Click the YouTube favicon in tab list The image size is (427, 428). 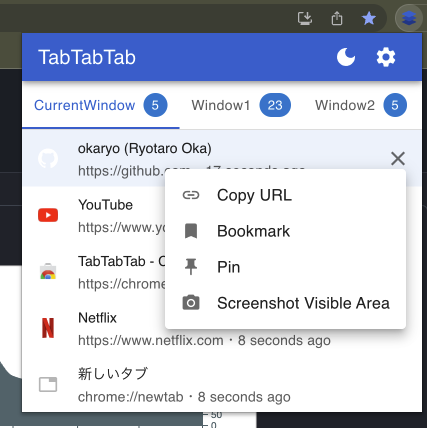point(48,215)
